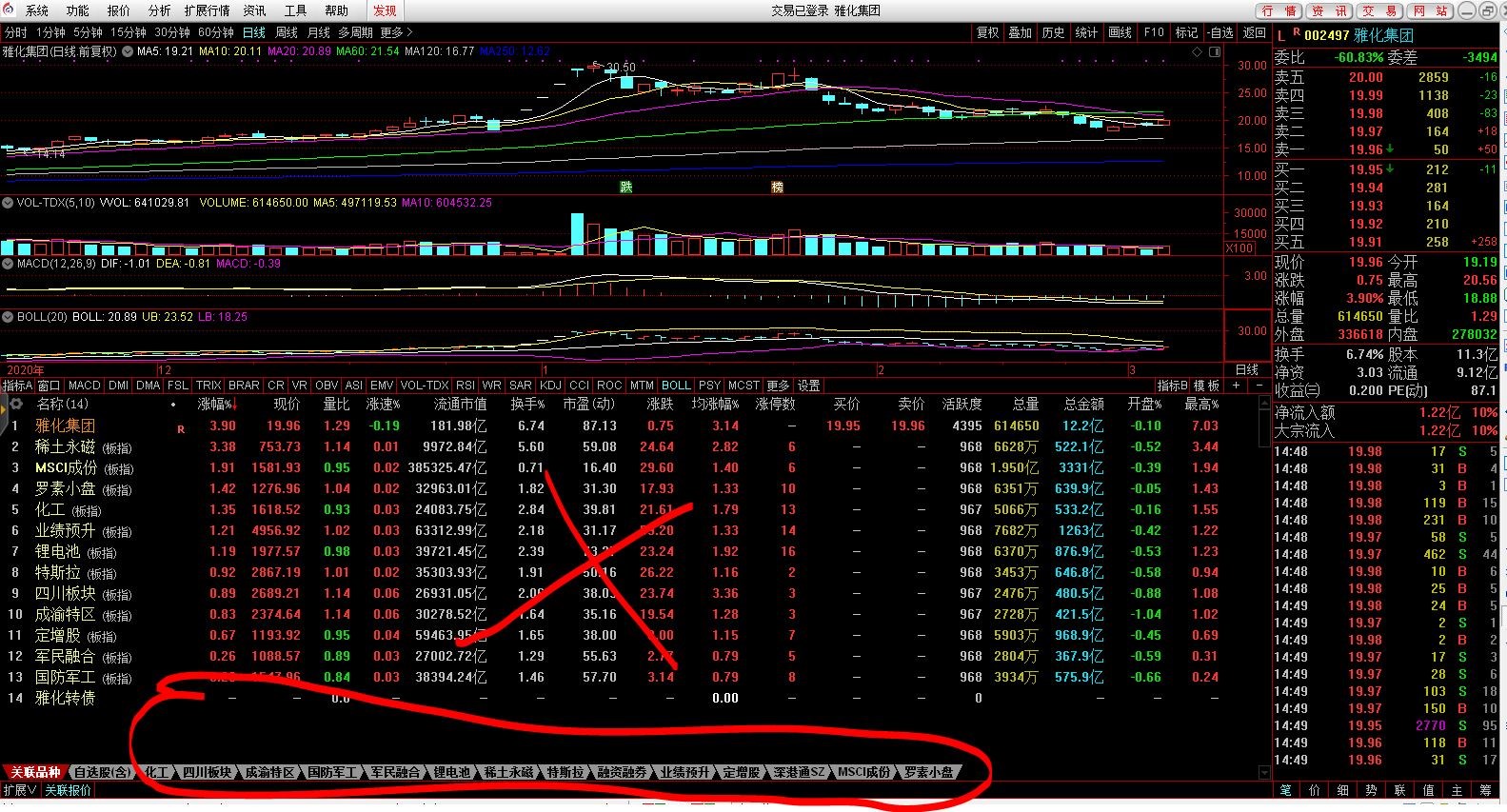The width and height of the screenshot is (1507, 812).
Task: Switch to 月线 period
Action: click(x=319, y=32)
